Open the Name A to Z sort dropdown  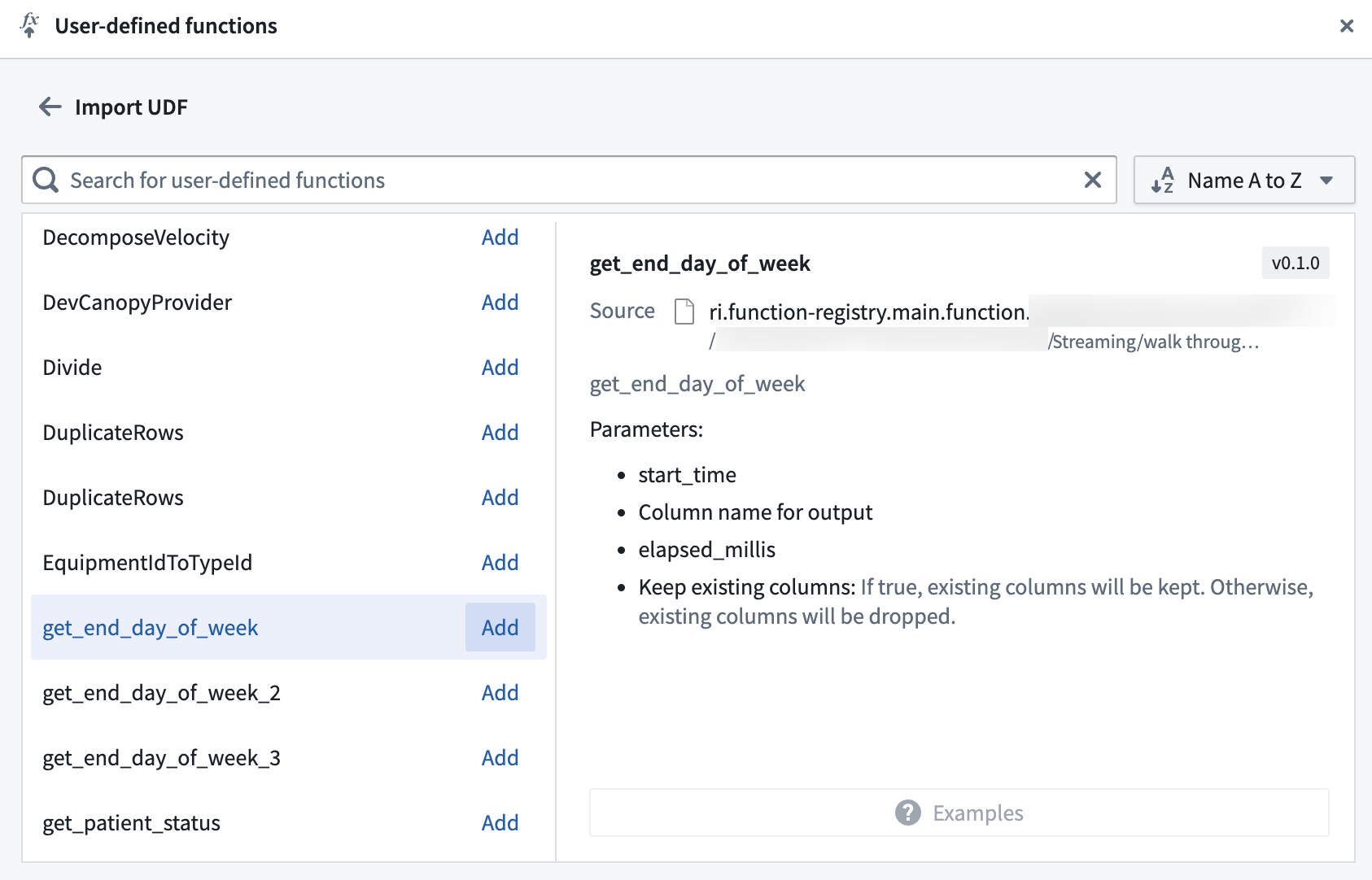tap(1244, 180)
